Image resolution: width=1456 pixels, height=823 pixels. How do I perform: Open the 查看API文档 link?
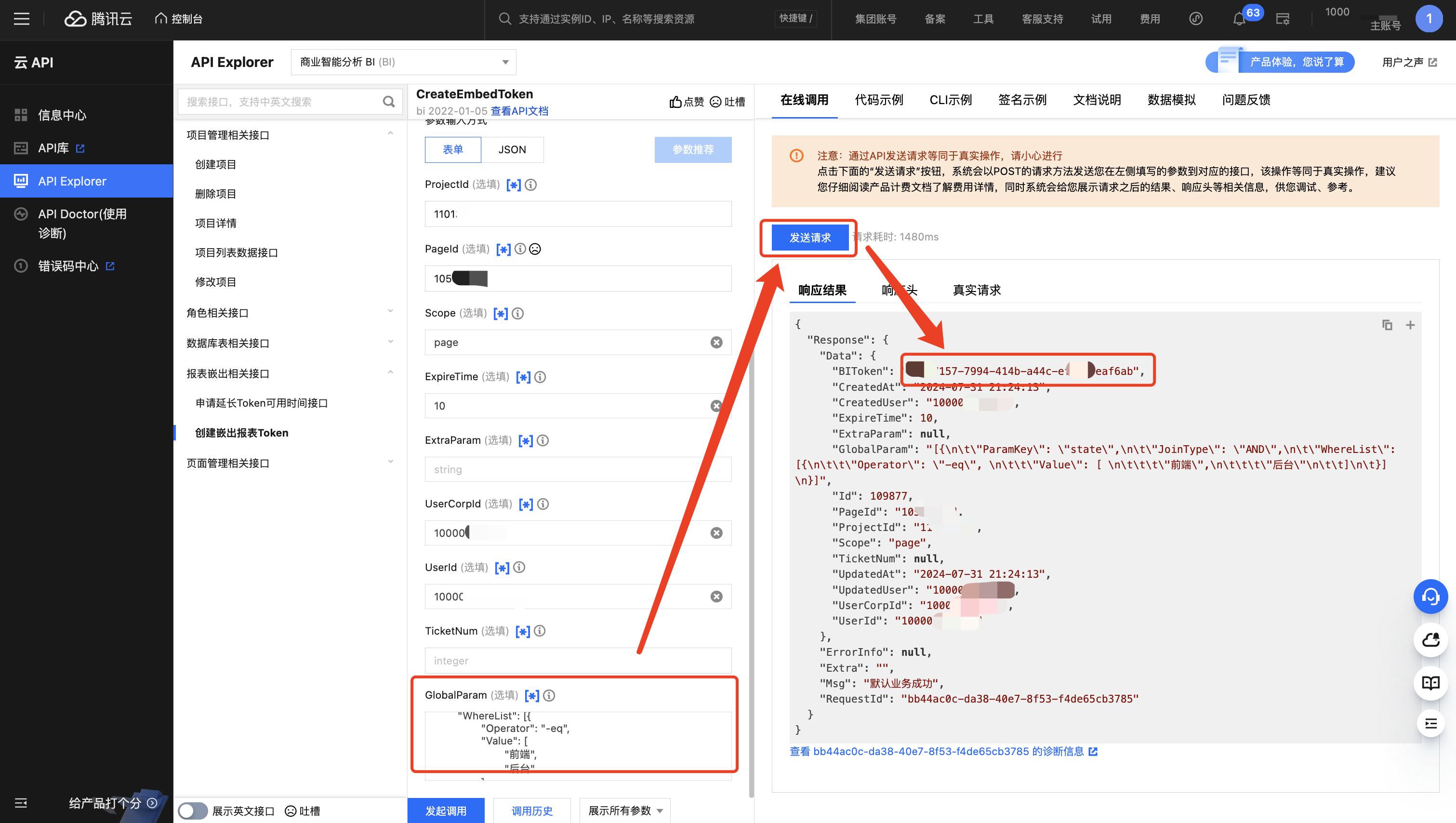tap(519, 111)
